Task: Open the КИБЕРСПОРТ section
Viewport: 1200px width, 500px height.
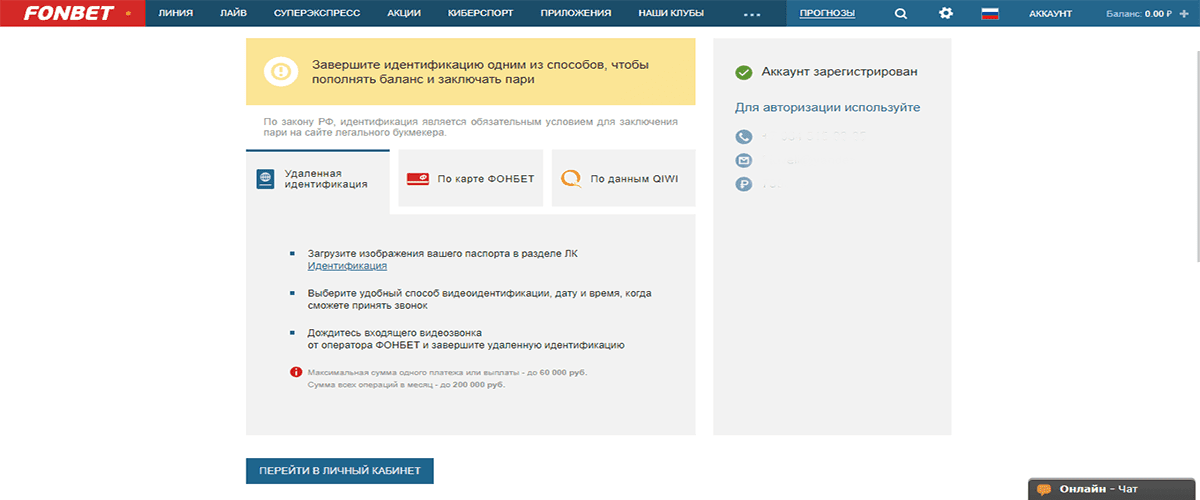Action: pyautogui.click(x=480, y=14)
